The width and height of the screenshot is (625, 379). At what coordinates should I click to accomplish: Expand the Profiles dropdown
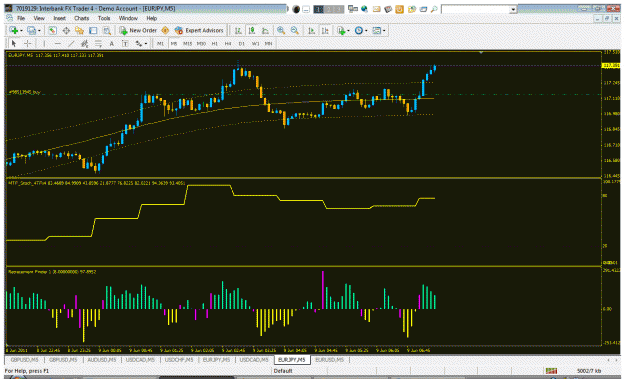(39, 31)
